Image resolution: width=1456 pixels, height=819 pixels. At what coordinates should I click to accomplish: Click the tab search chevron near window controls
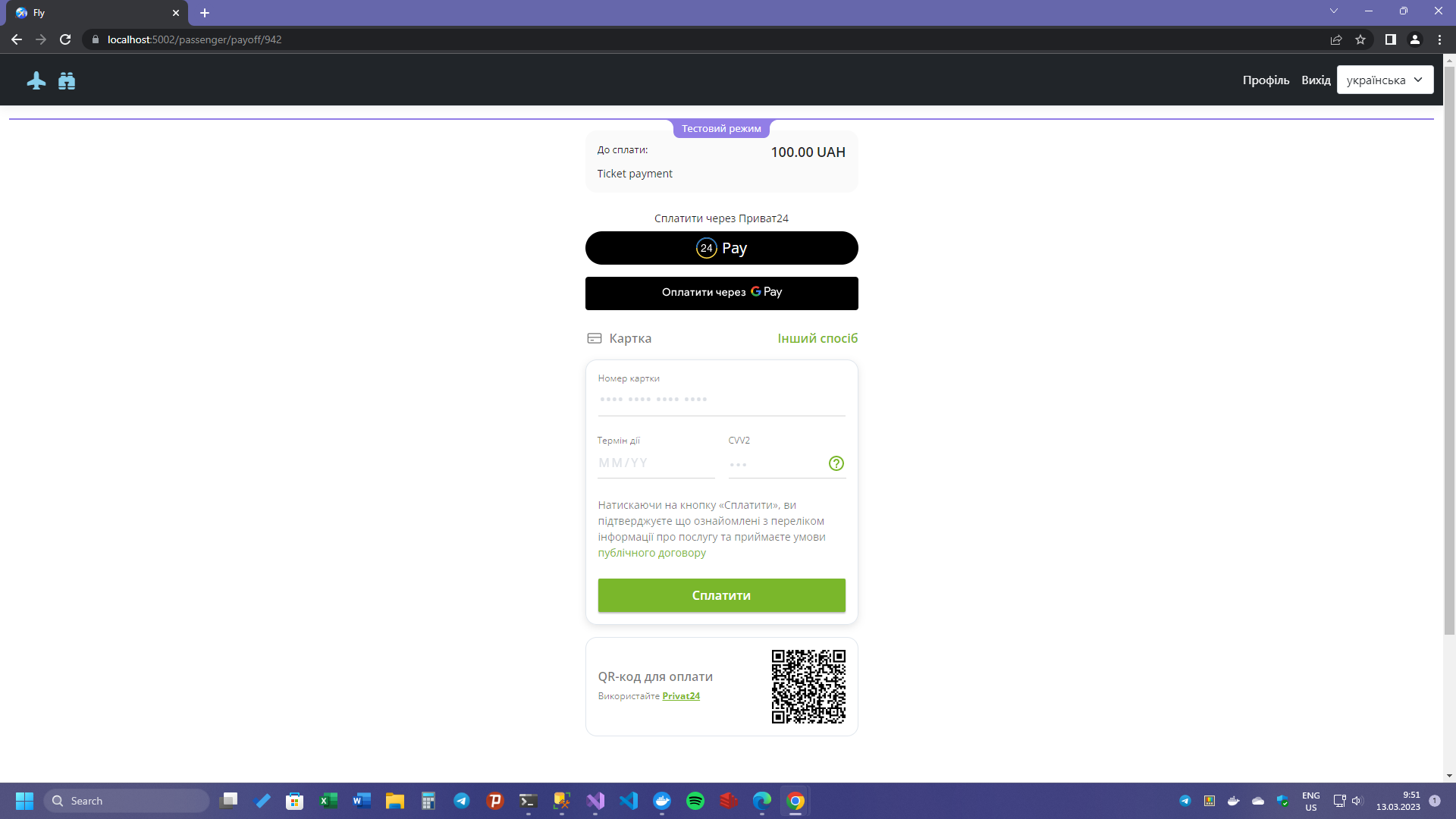(1332, 11)
